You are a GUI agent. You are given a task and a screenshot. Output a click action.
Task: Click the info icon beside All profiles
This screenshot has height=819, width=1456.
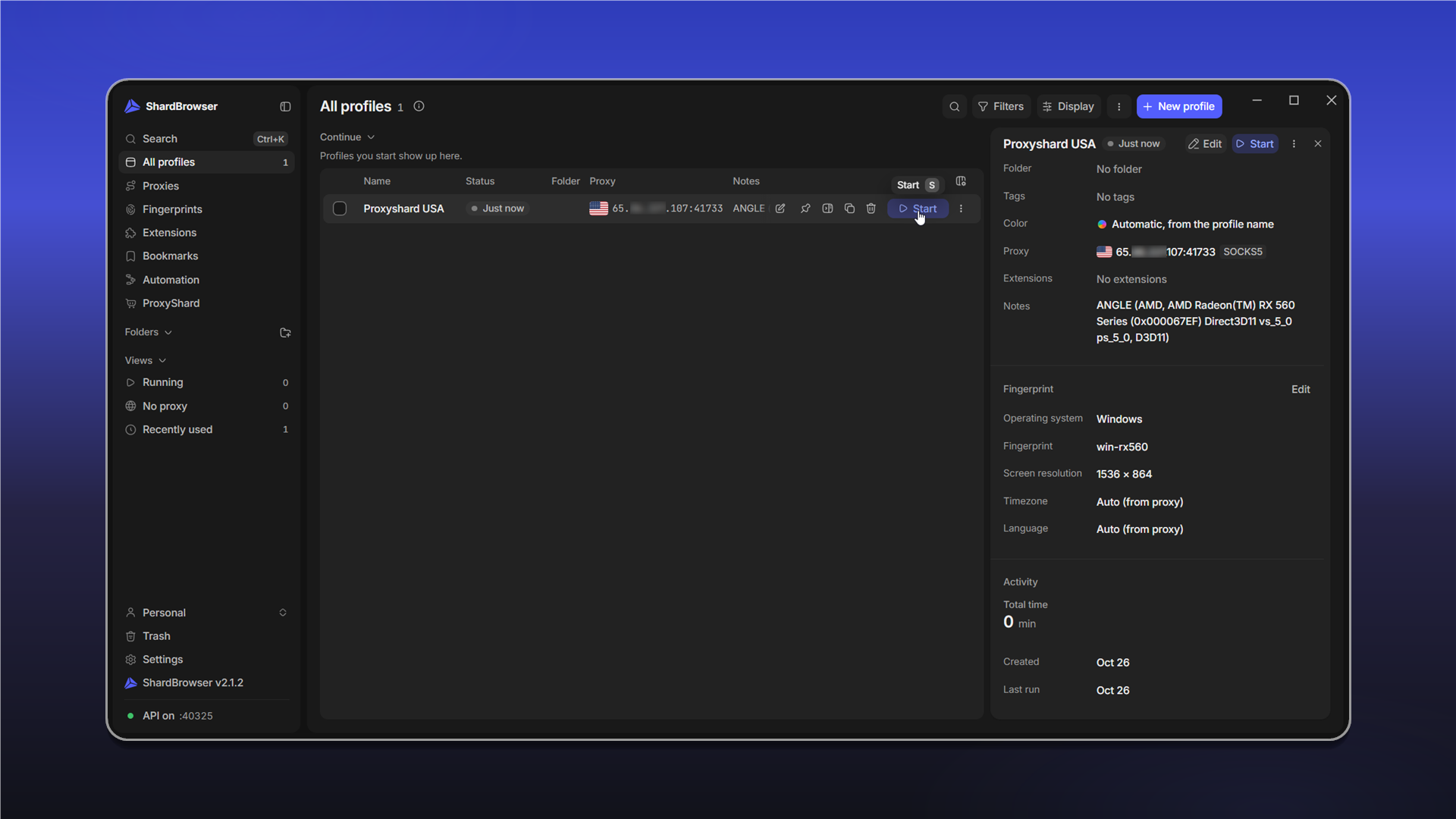(419, 106)
